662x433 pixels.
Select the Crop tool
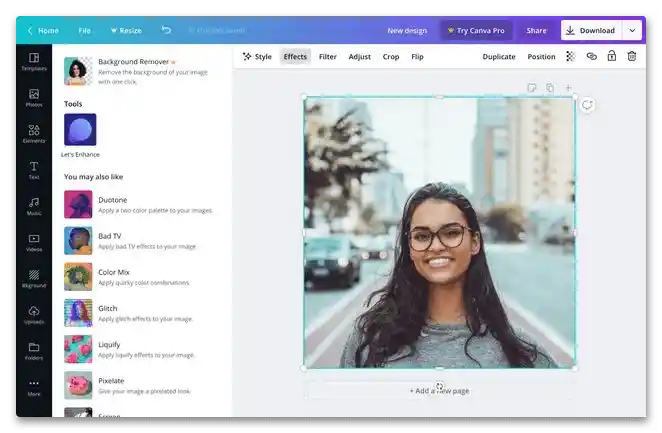(x=391, y=57)
